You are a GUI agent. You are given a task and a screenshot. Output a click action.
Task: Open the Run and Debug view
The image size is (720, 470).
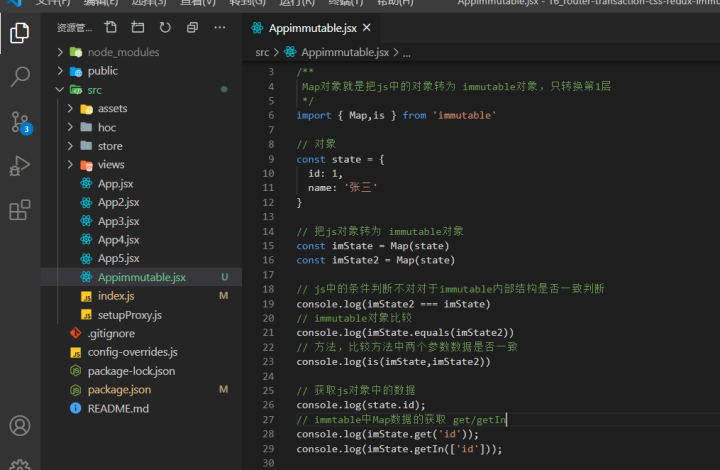click(x=19, y=165)
